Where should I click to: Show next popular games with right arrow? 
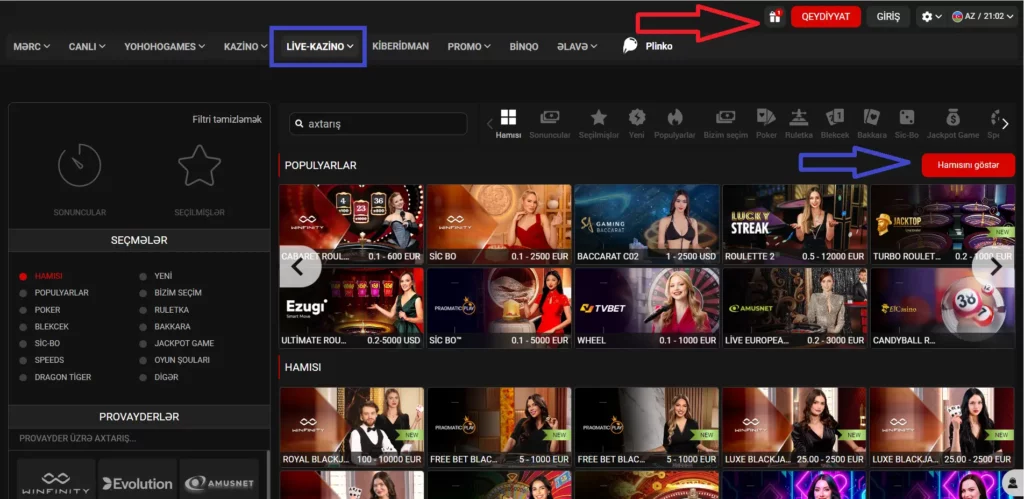pos(996,266)
